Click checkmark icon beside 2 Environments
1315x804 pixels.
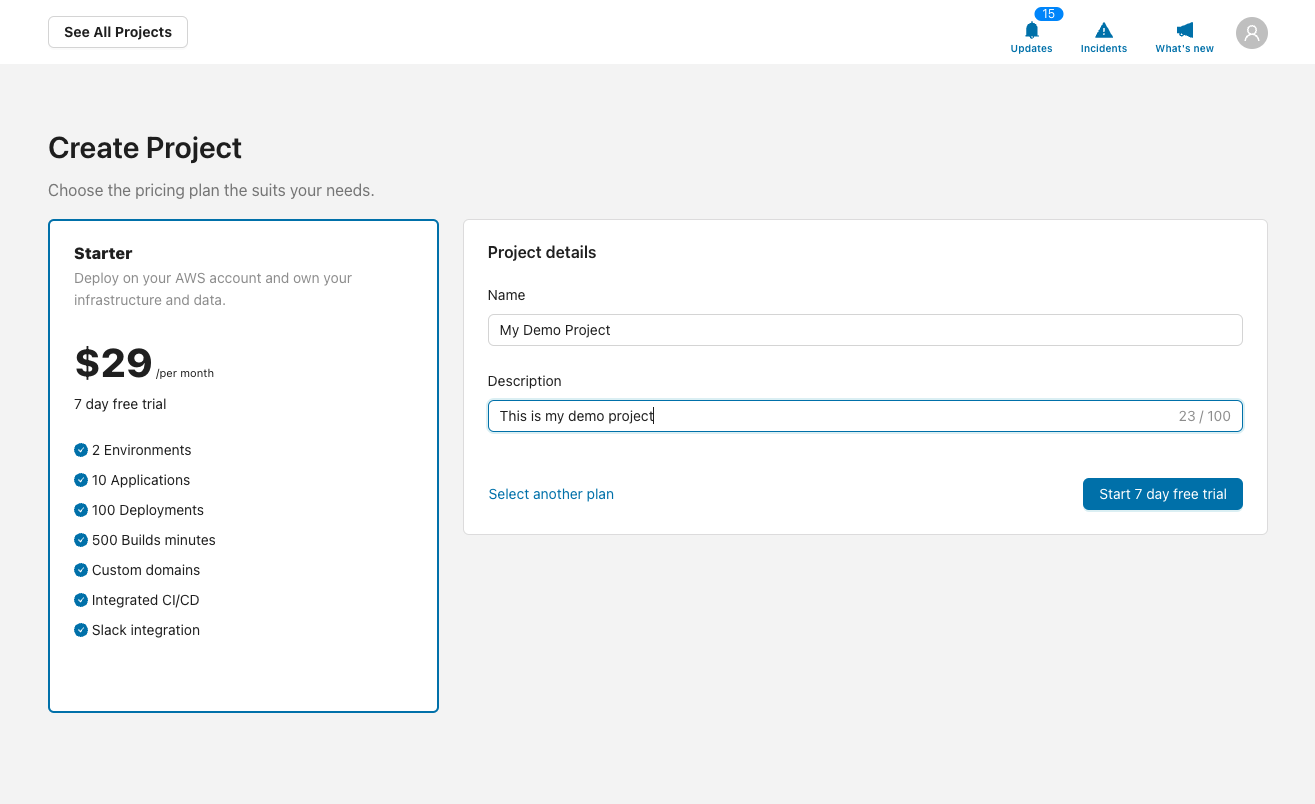coord(81,450)
